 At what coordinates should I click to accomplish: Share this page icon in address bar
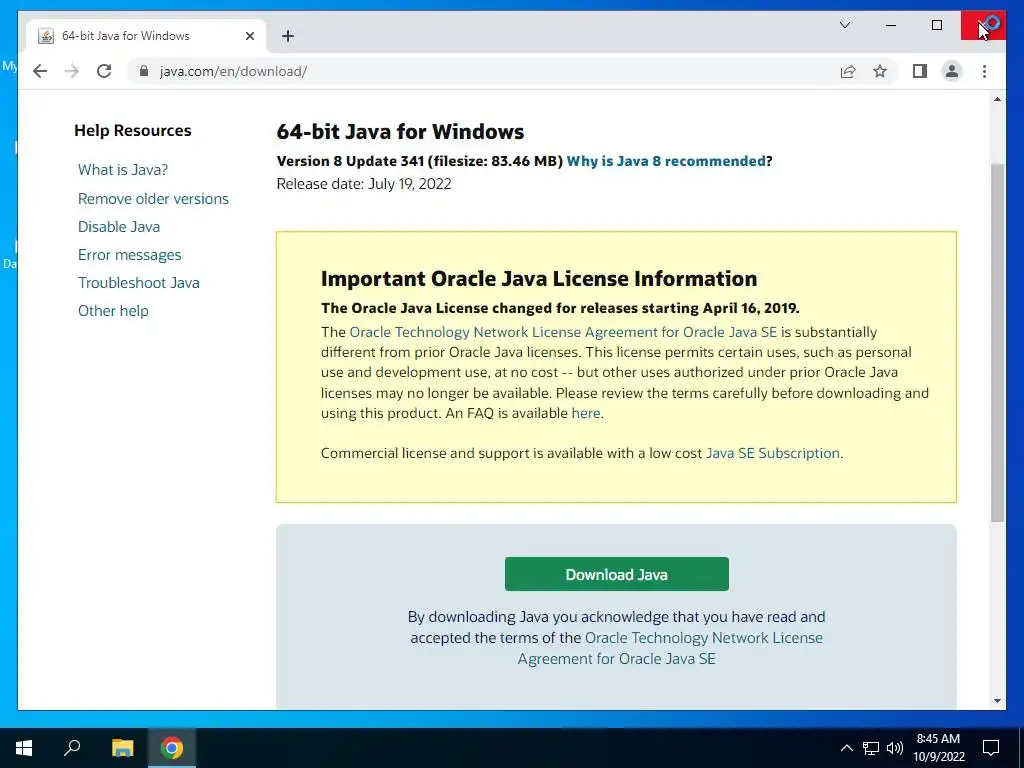coord(848,71)
